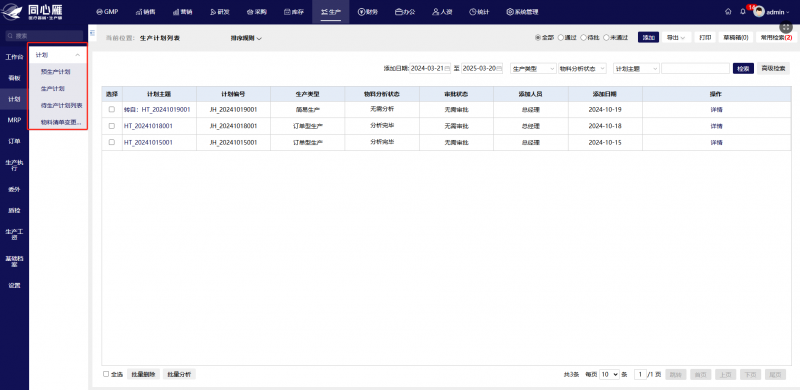Select the 通过 radio filter
Image resolution: width=800 pixels, height=390 pixels.
pyautogui.click(x=561, y=38)
